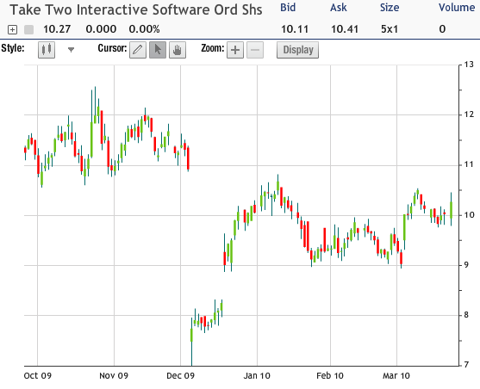Click the price axis label 12
Viewport: 480px width, 389px height.
point(469,114)
